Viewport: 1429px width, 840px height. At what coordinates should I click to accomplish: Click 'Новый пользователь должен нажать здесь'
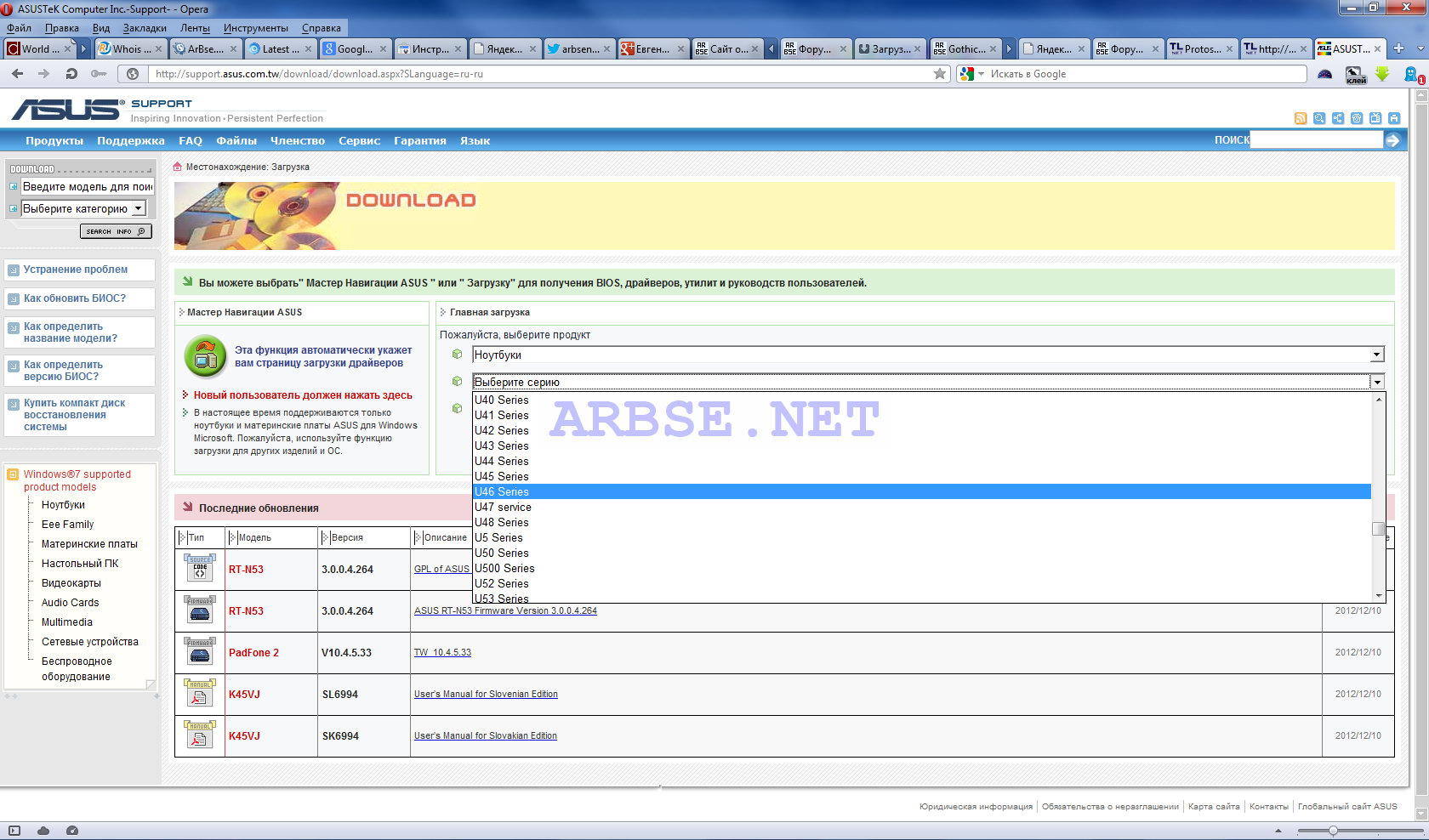click(303, 395)
